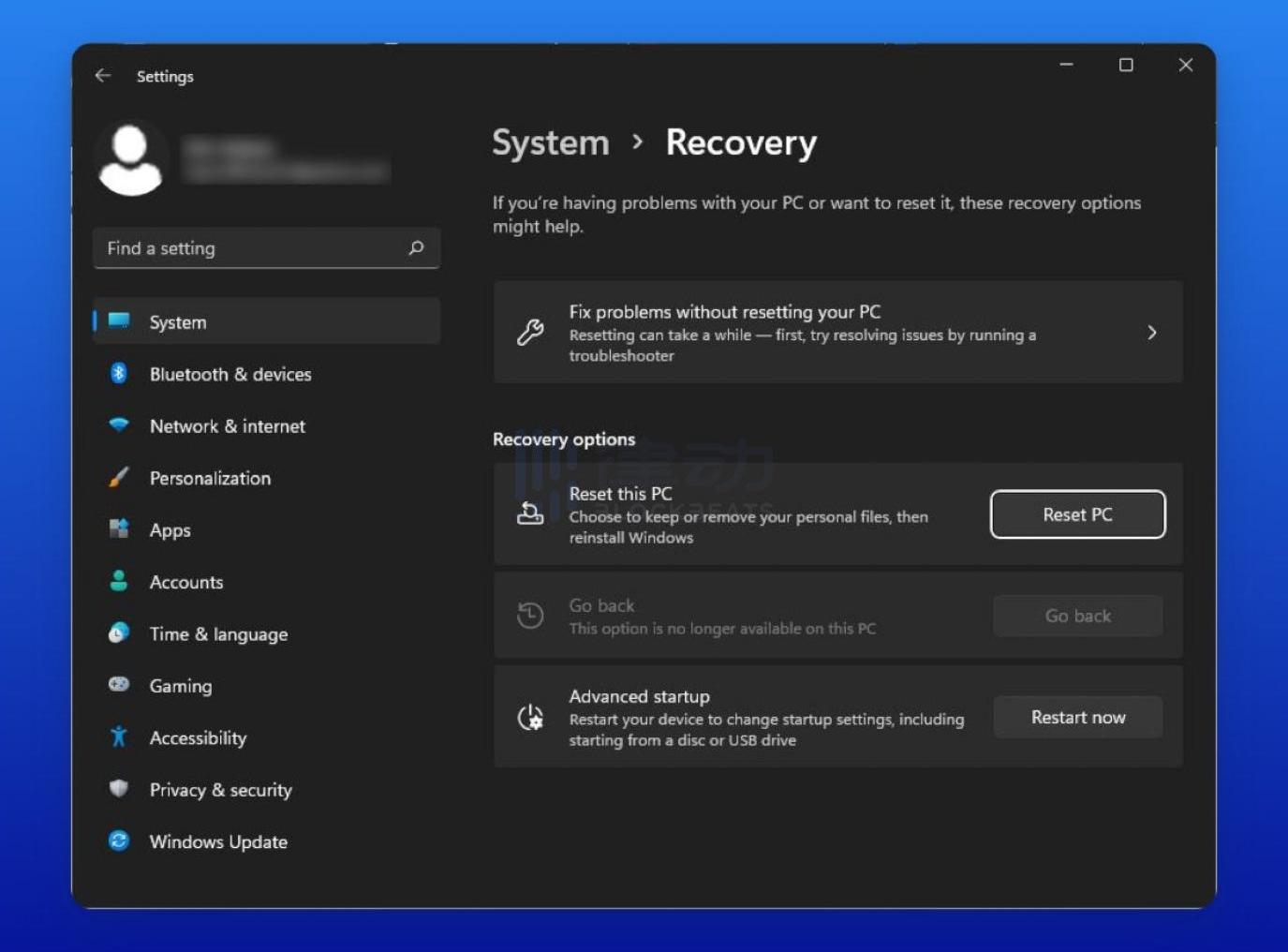
Task: Click the Network & internet Wi-Fi icon
Action: (119, 425)
